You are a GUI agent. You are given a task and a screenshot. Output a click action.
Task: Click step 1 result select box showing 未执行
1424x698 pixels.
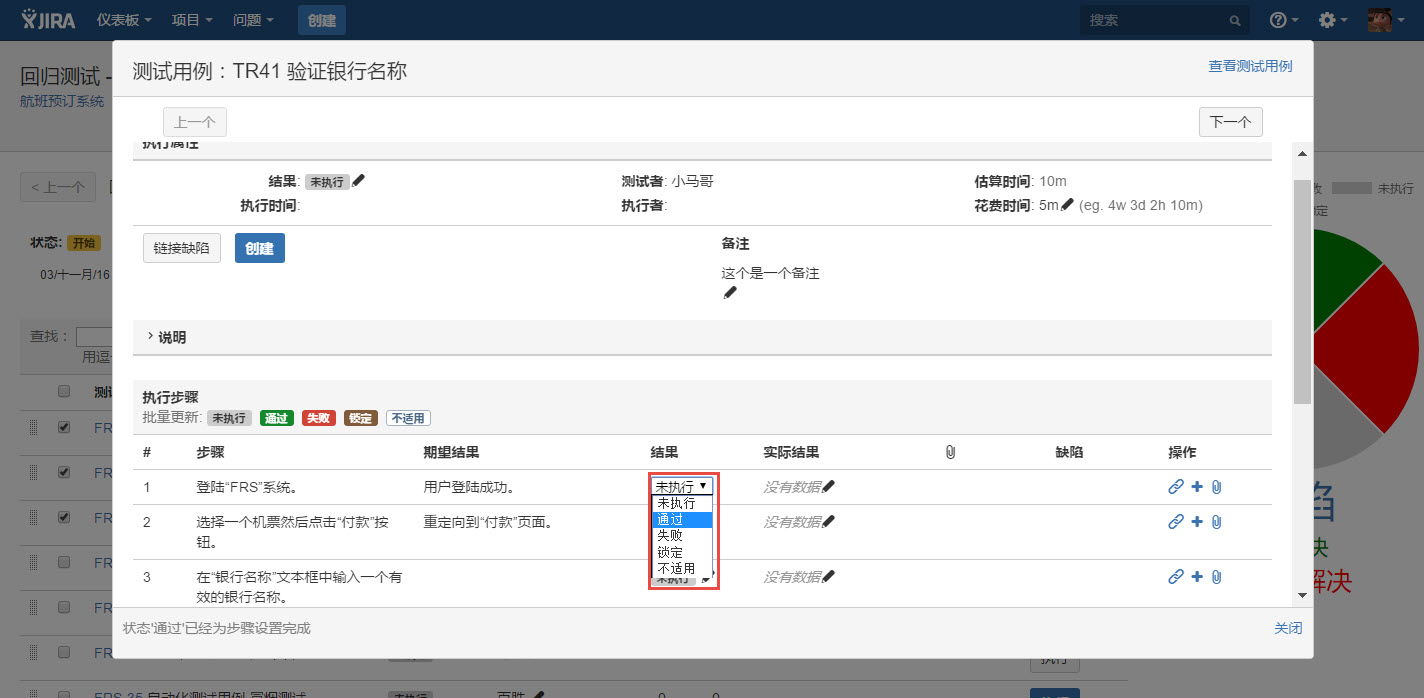click(x=682, y=485)
